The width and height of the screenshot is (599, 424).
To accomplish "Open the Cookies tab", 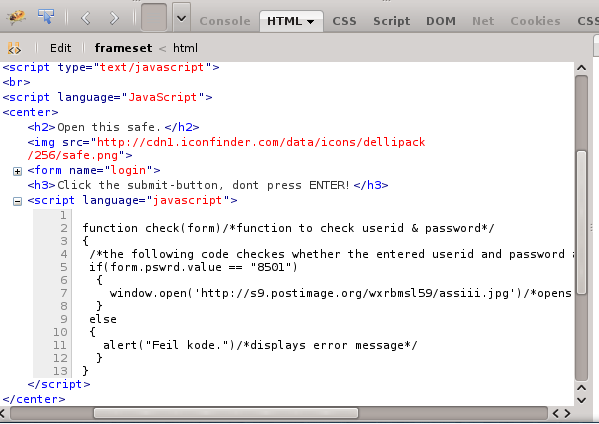I will pos(535,21).
